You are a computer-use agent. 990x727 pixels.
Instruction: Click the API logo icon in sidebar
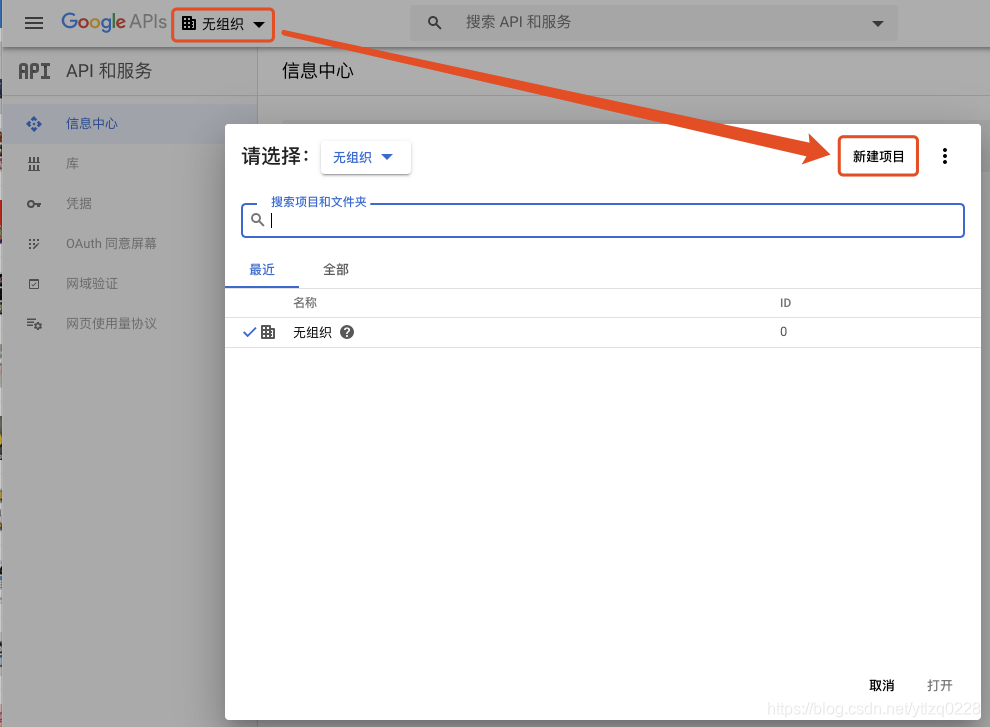tap(34, 71)
